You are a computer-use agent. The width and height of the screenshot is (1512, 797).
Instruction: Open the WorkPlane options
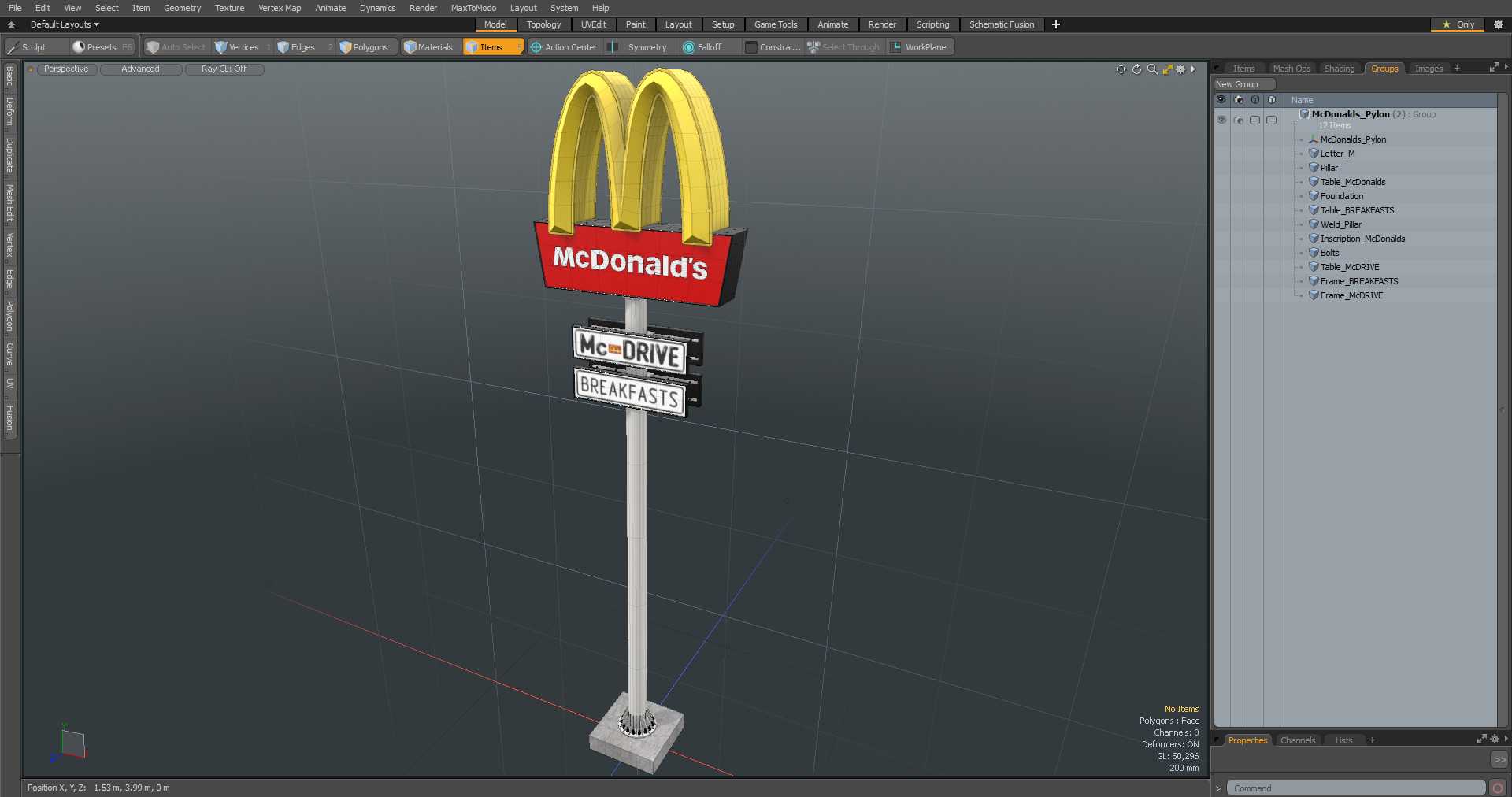pos(919,47)
